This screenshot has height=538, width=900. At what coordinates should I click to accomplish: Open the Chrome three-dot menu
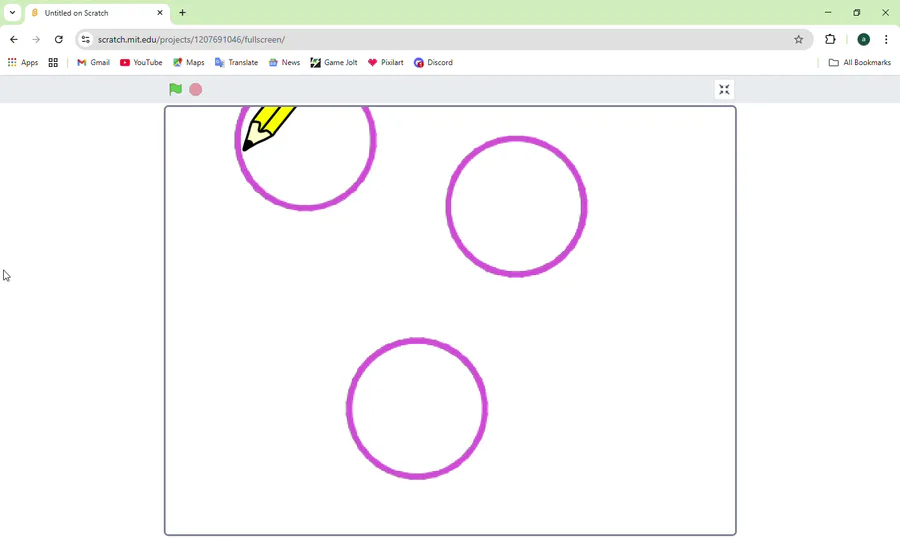pos(886,40)
